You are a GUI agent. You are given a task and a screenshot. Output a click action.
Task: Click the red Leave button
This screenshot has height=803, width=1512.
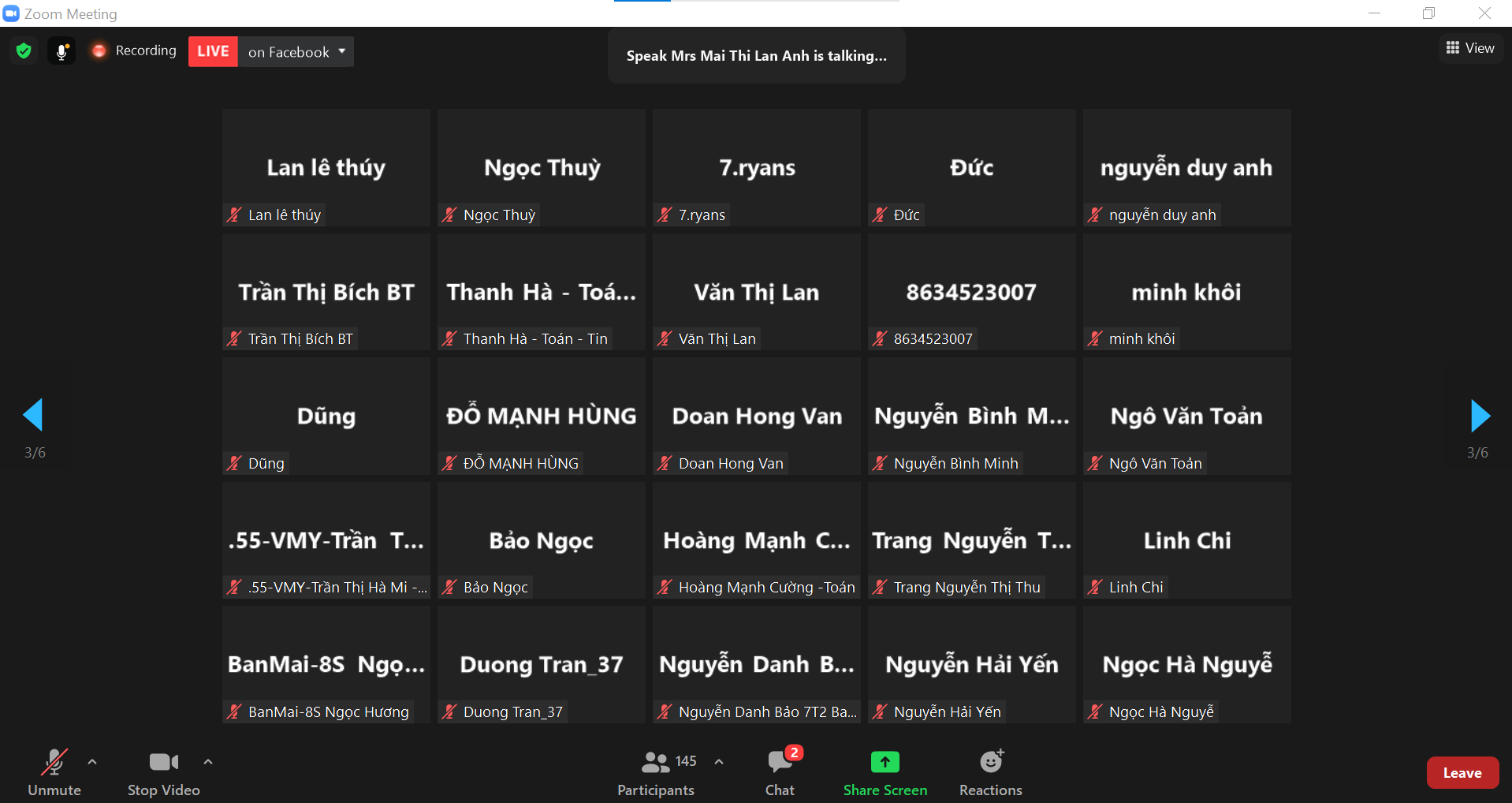coord(1462,773)
